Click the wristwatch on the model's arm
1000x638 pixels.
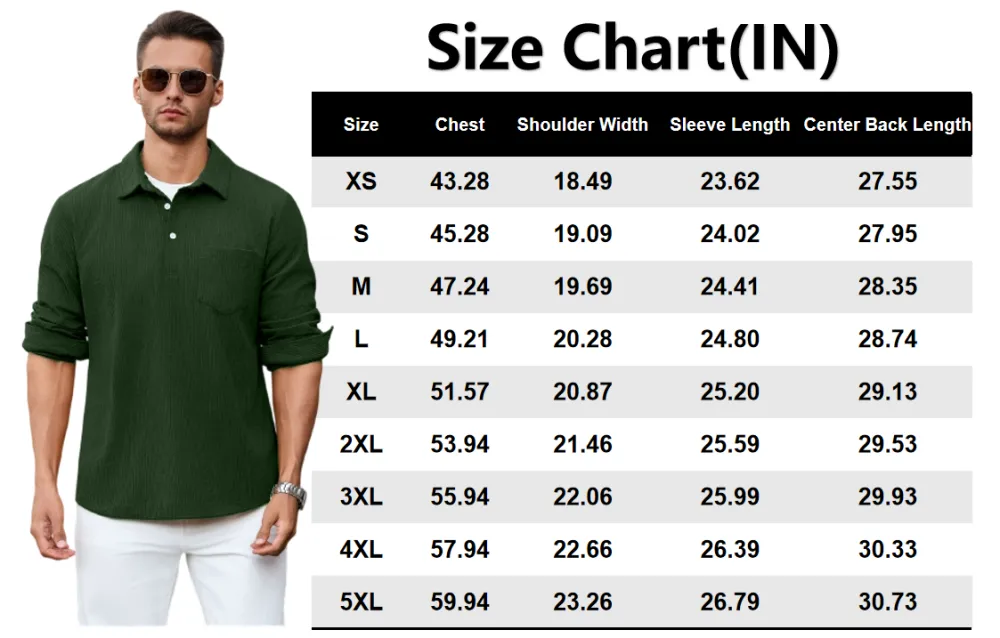[289, 494]
